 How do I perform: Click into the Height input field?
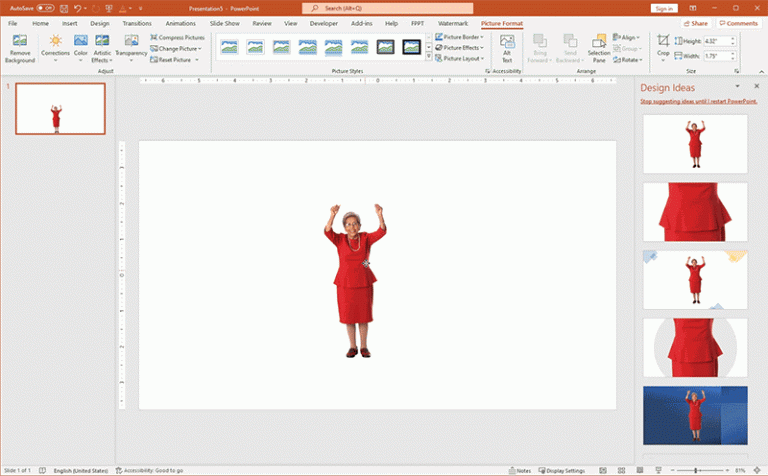tap(717, 42)
